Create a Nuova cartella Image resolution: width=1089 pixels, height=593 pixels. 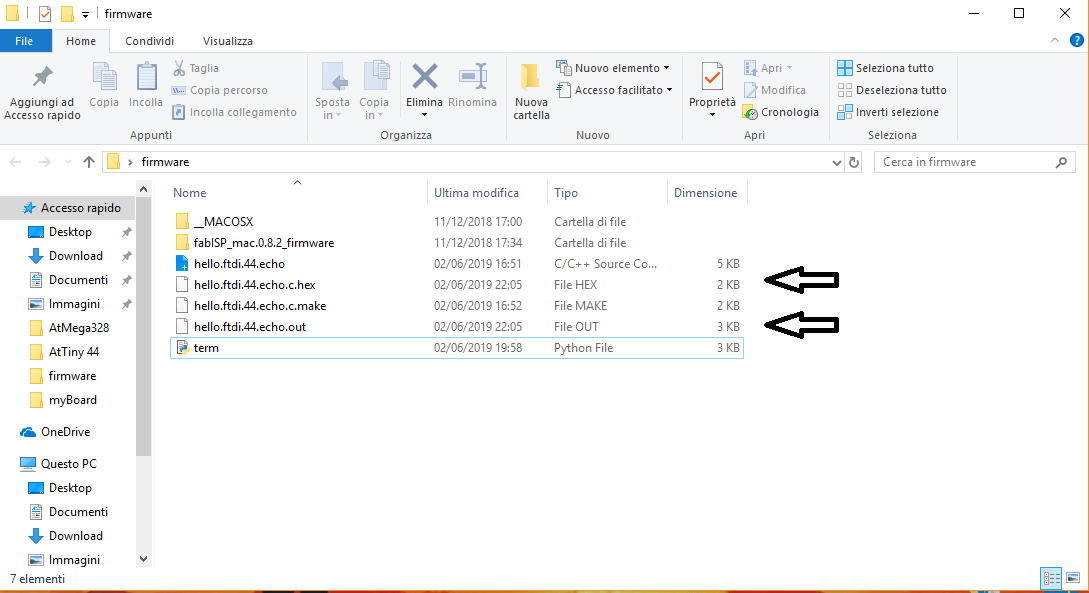coord(531,90)
